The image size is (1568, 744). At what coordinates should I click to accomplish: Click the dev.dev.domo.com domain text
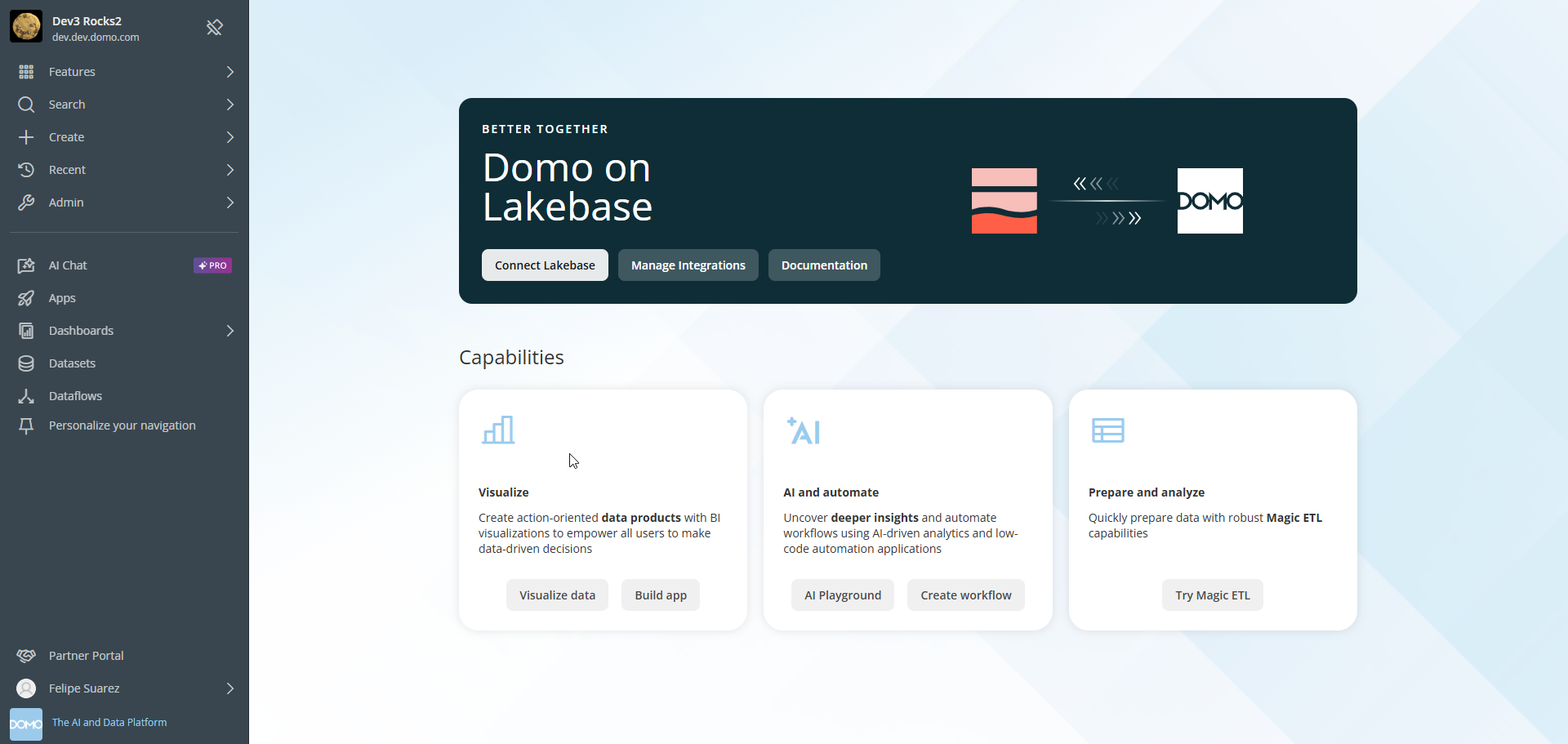point(96,38)
